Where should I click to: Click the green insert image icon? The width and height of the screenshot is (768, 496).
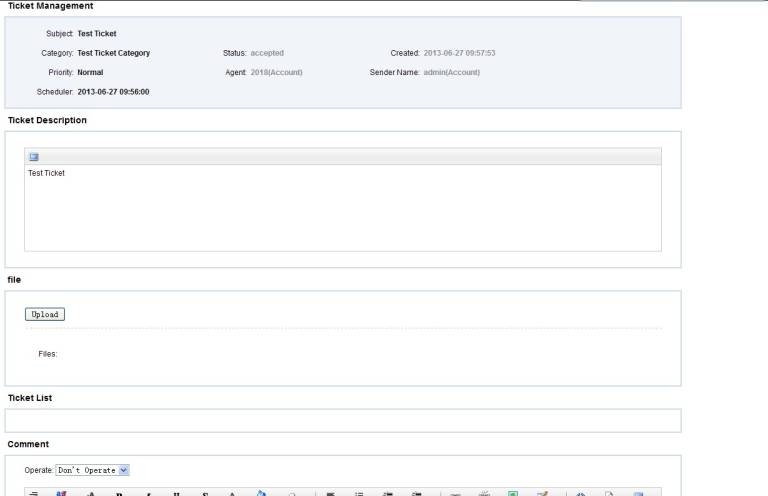(513, 493)
